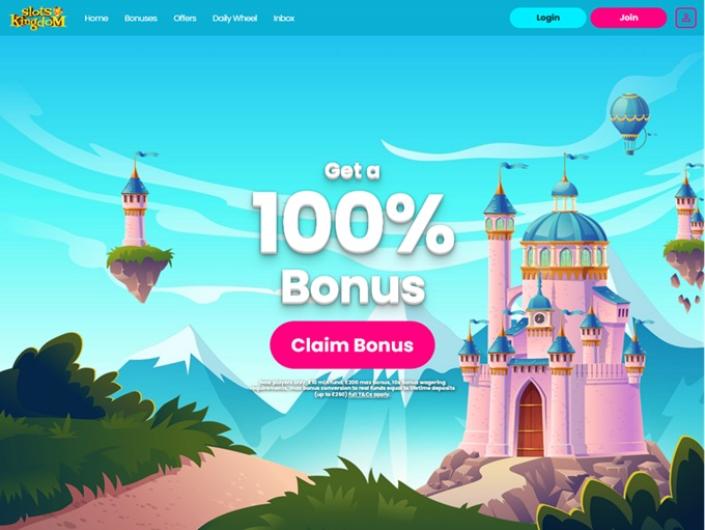Click the clock on the castle tower
This screenshot has width=705, height=530.
(x=540, y=319)
